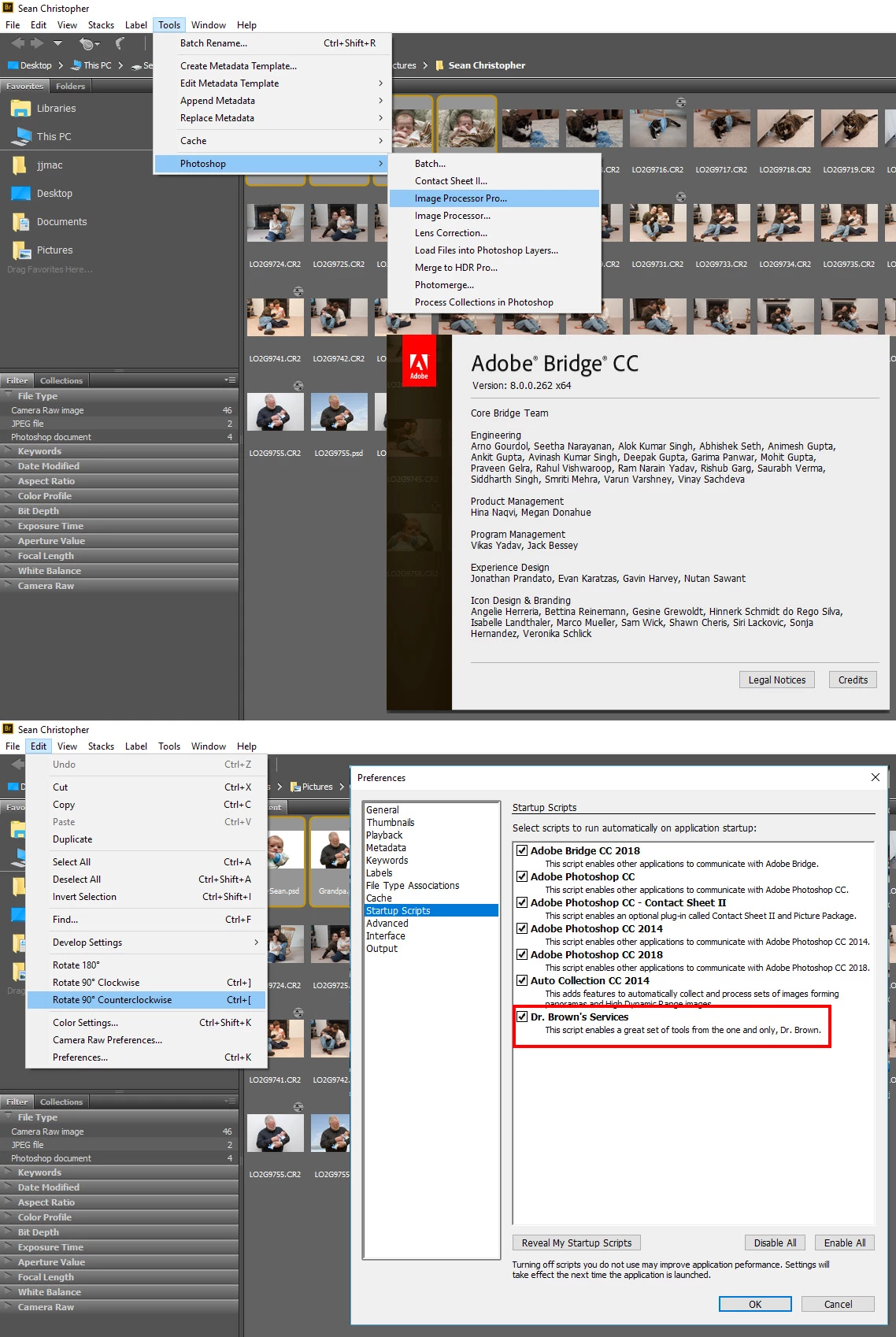The image size is (896, 1337).
Task: Select Rotate 90° Counterclockwise in Edit menu
Action: tap(146, 1000)
